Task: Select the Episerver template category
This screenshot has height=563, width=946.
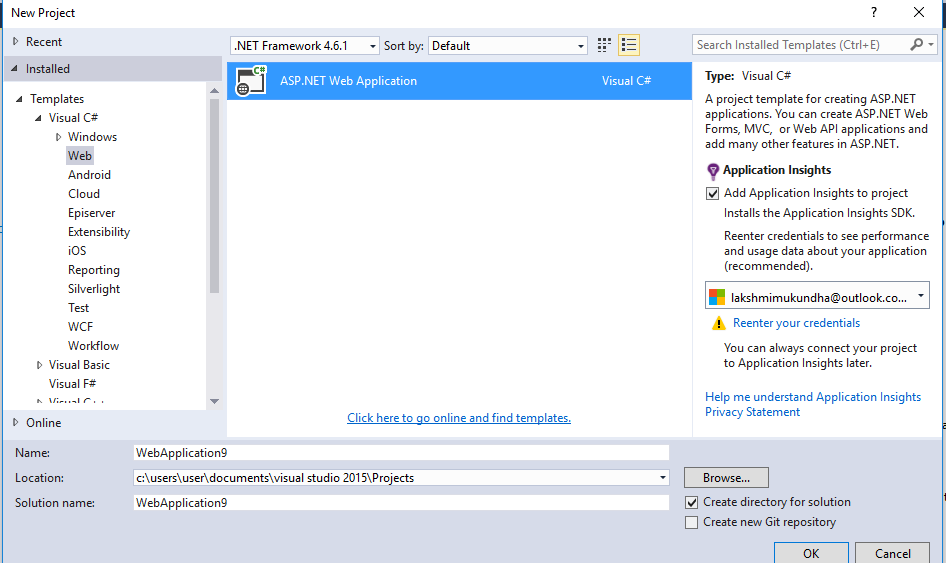Action: click(x=92, y=213)
